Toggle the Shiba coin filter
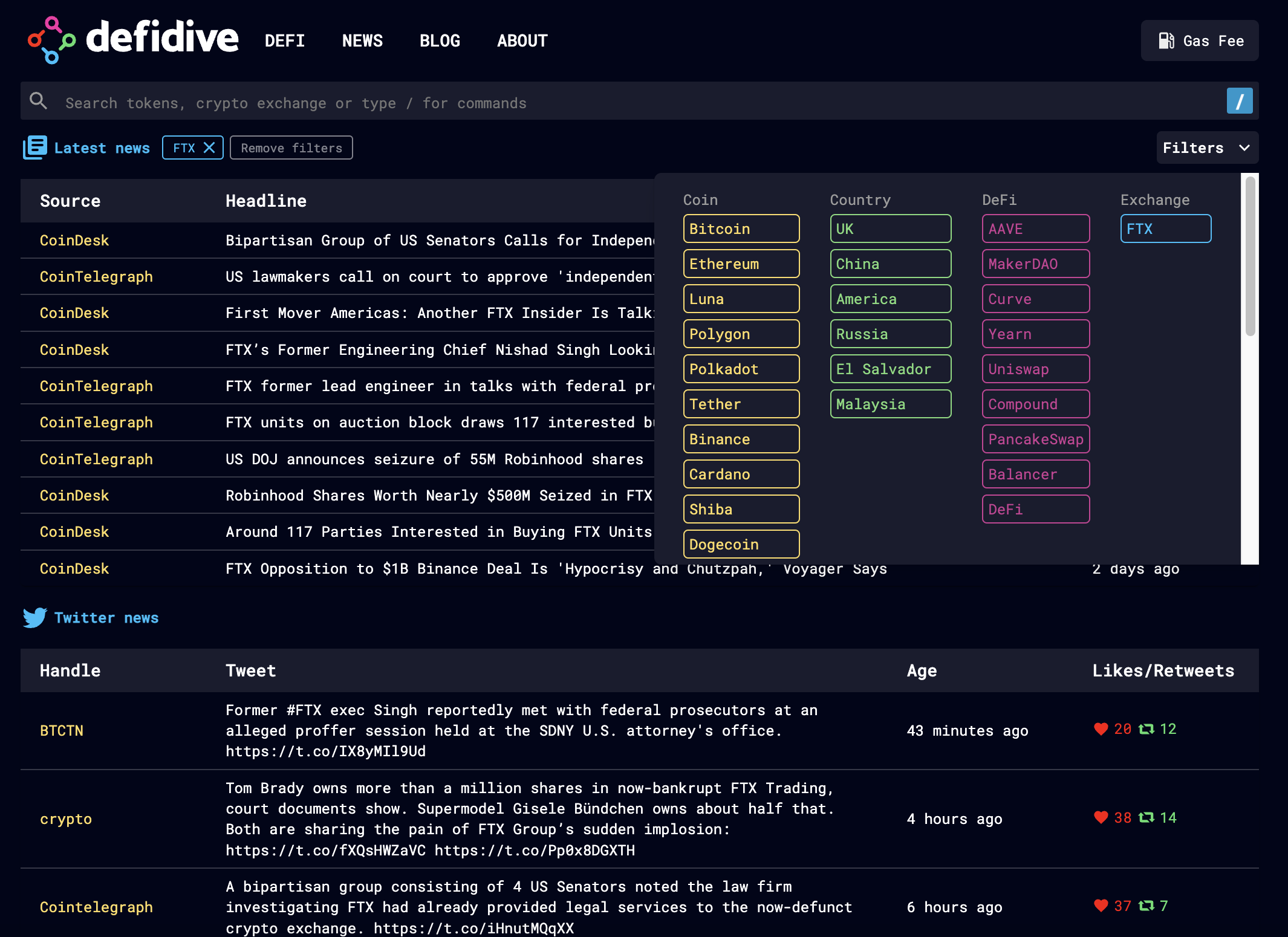The image size is (1288, 937). tap(741, 509)
